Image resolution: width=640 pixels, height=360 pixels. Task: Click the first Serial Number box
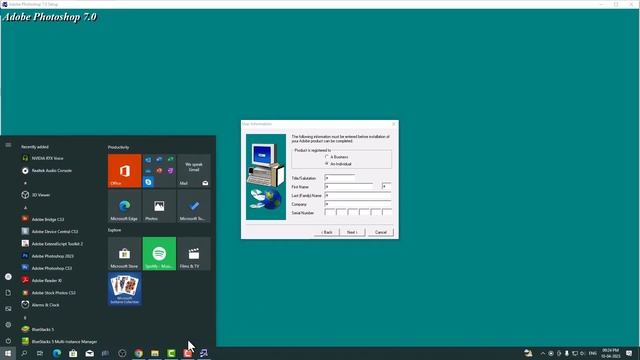click(330, 213)
